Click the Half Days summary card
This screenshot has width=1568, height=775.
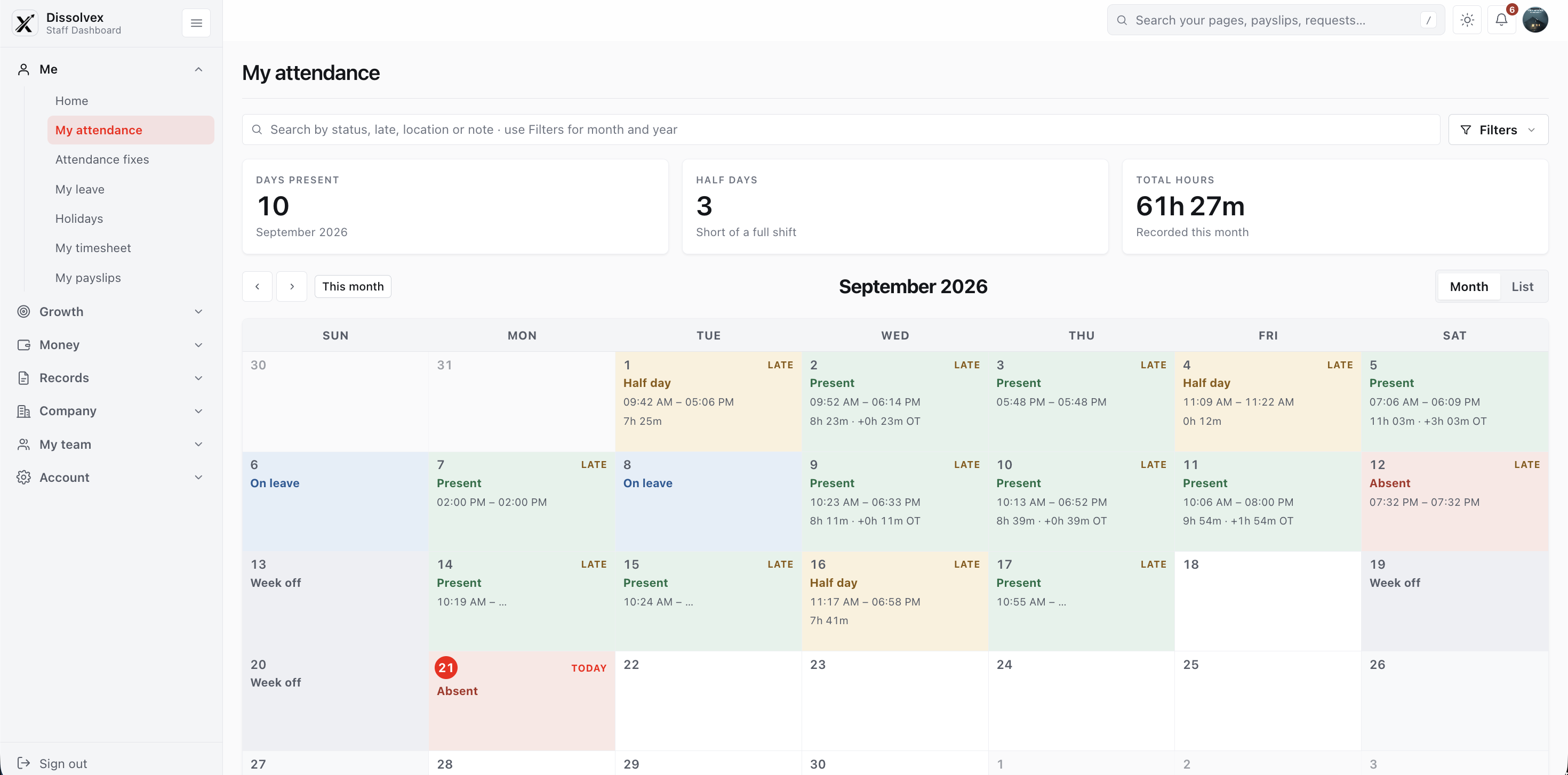pos(895,207)
